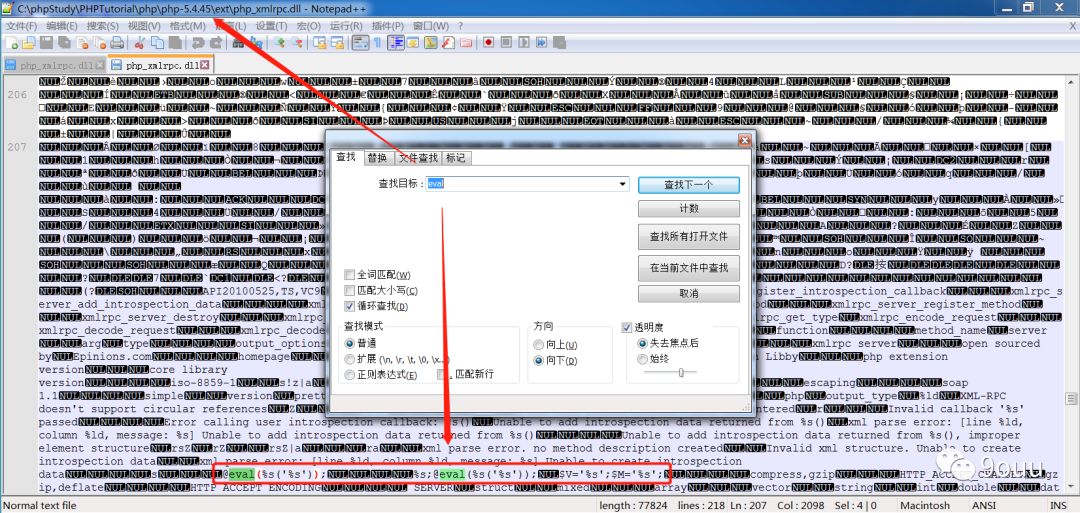
Task: Open the 设置(T) settings menu
Action: coord(271,25)
